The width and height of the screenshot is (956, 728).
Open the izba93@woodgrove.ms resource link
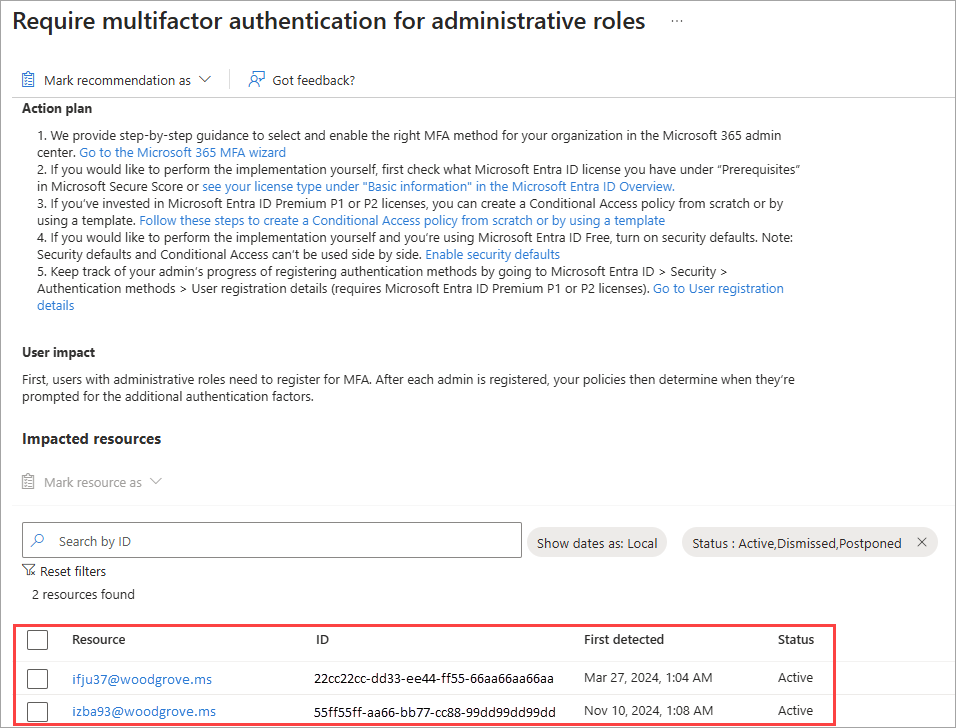[x=144, y=712]
